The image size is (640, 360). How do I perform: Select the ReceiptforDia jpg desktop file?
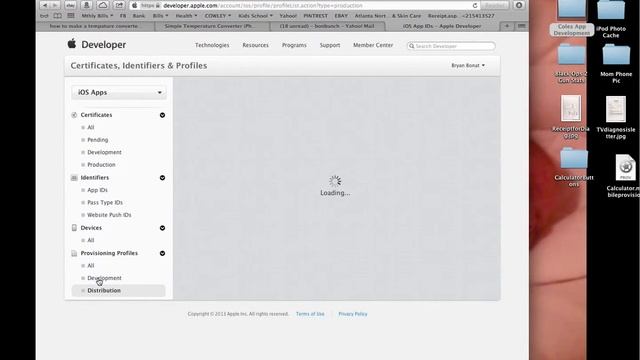click(571, 117)
